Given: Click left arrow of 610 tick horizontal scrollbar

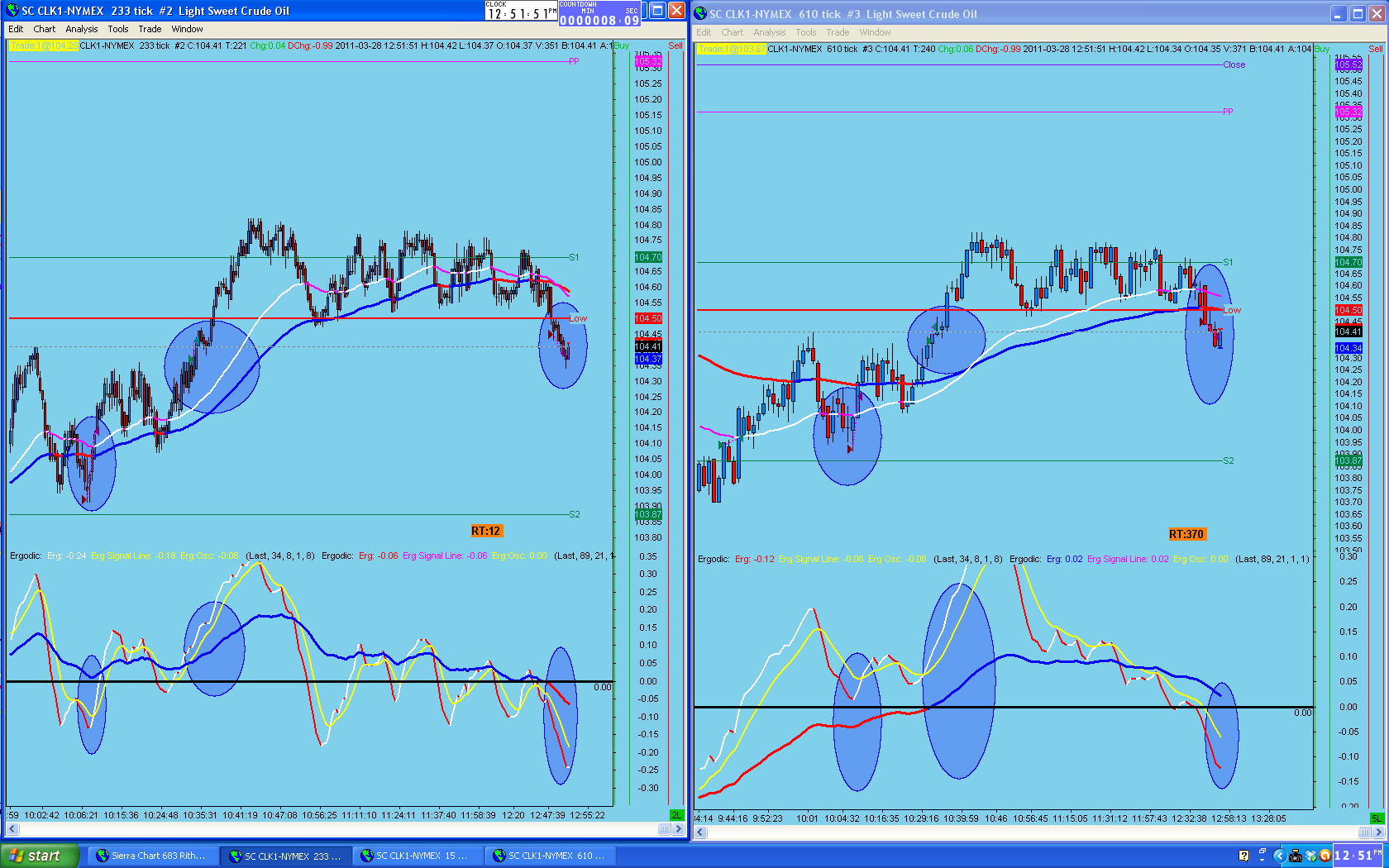Looking at the screenshot, I should pos(700,832).
